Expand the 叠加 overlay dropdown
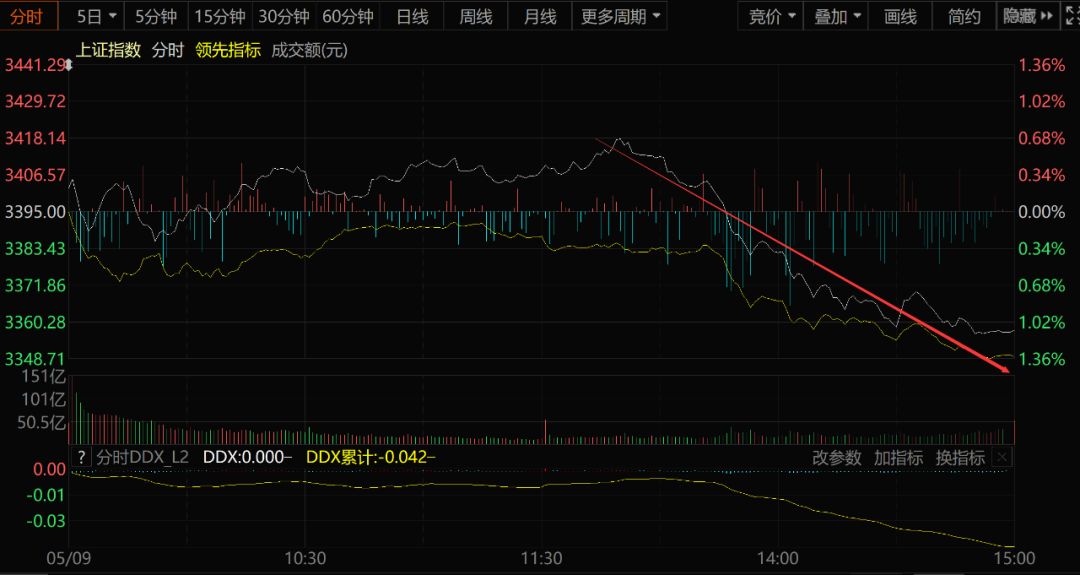 [837, 17]
